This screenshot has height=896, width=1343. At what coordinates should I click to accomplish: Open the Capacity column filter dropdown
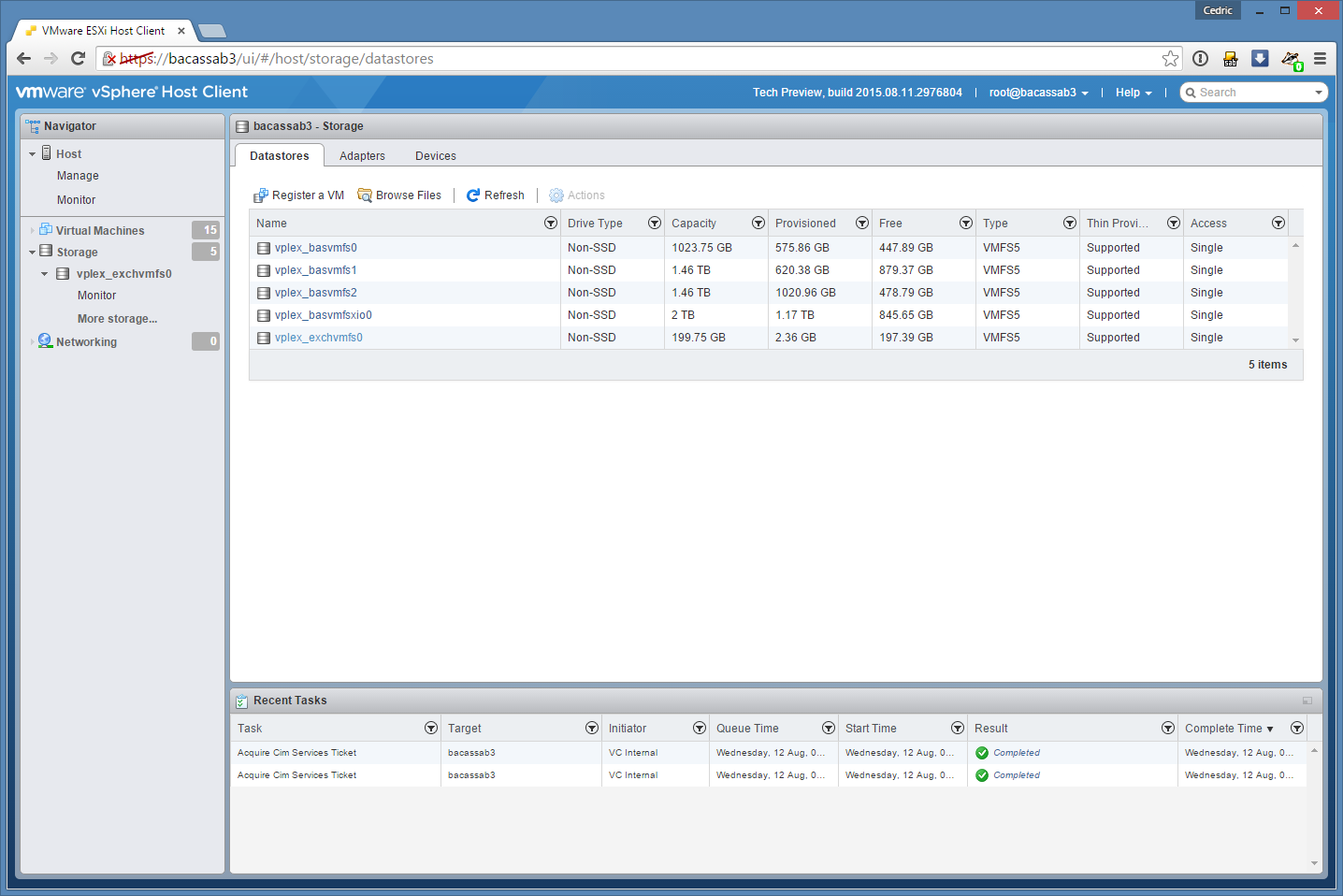(758, 224)
